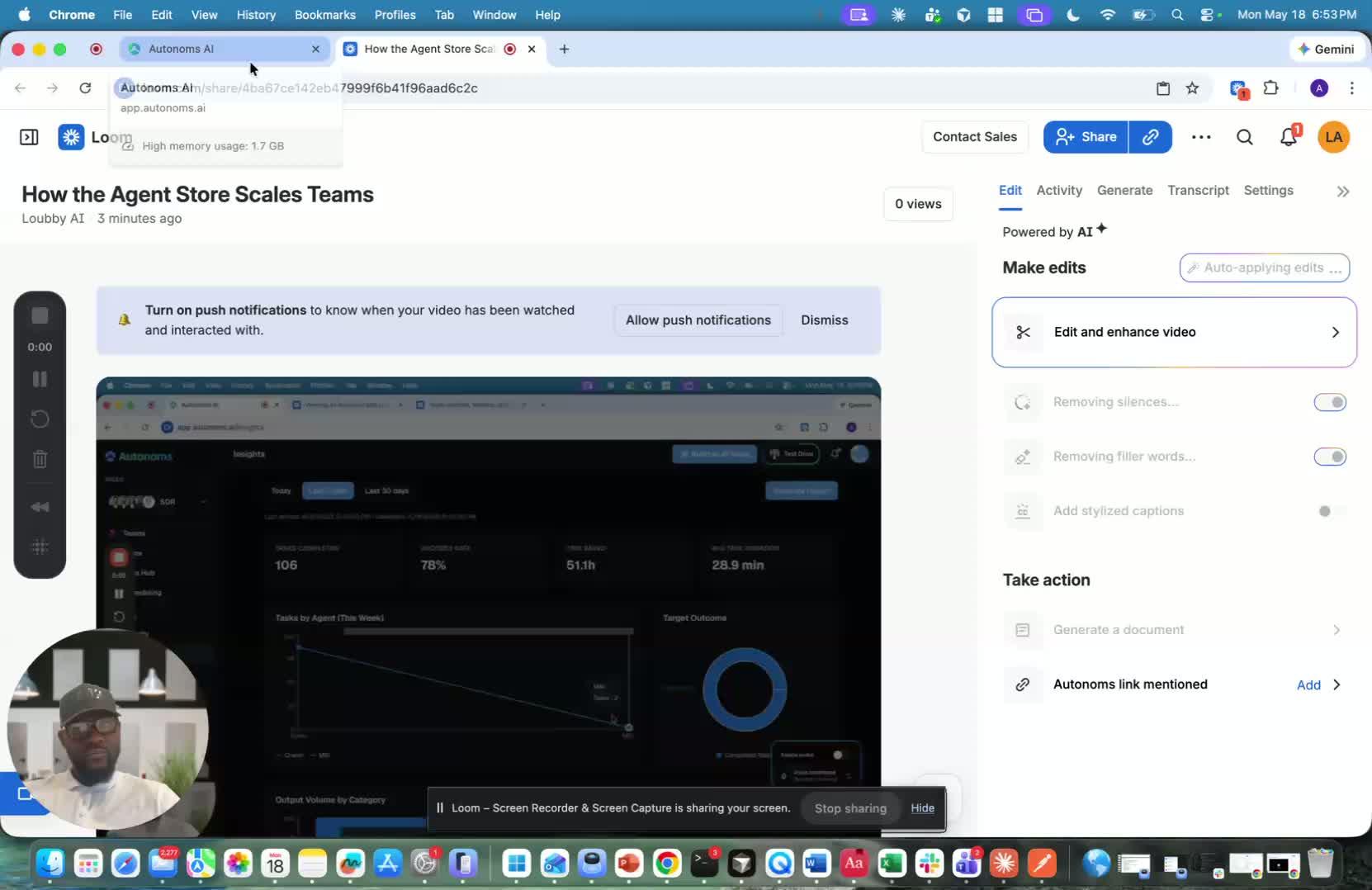Expand the Autonoms link mentioned chevron
This screenshot has width=1372, height=890.
[1337, 684]
